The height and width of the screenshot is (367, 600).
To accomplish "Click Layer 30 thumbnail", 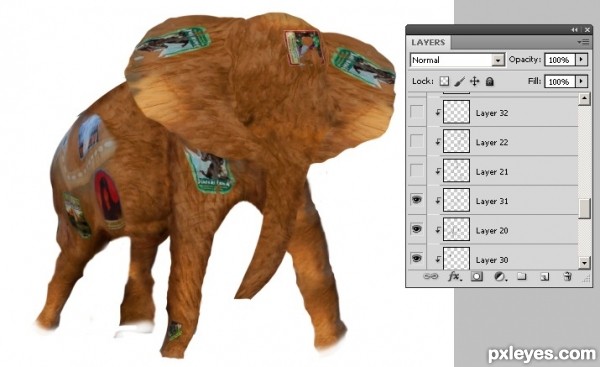I will (x=457, y=258).
